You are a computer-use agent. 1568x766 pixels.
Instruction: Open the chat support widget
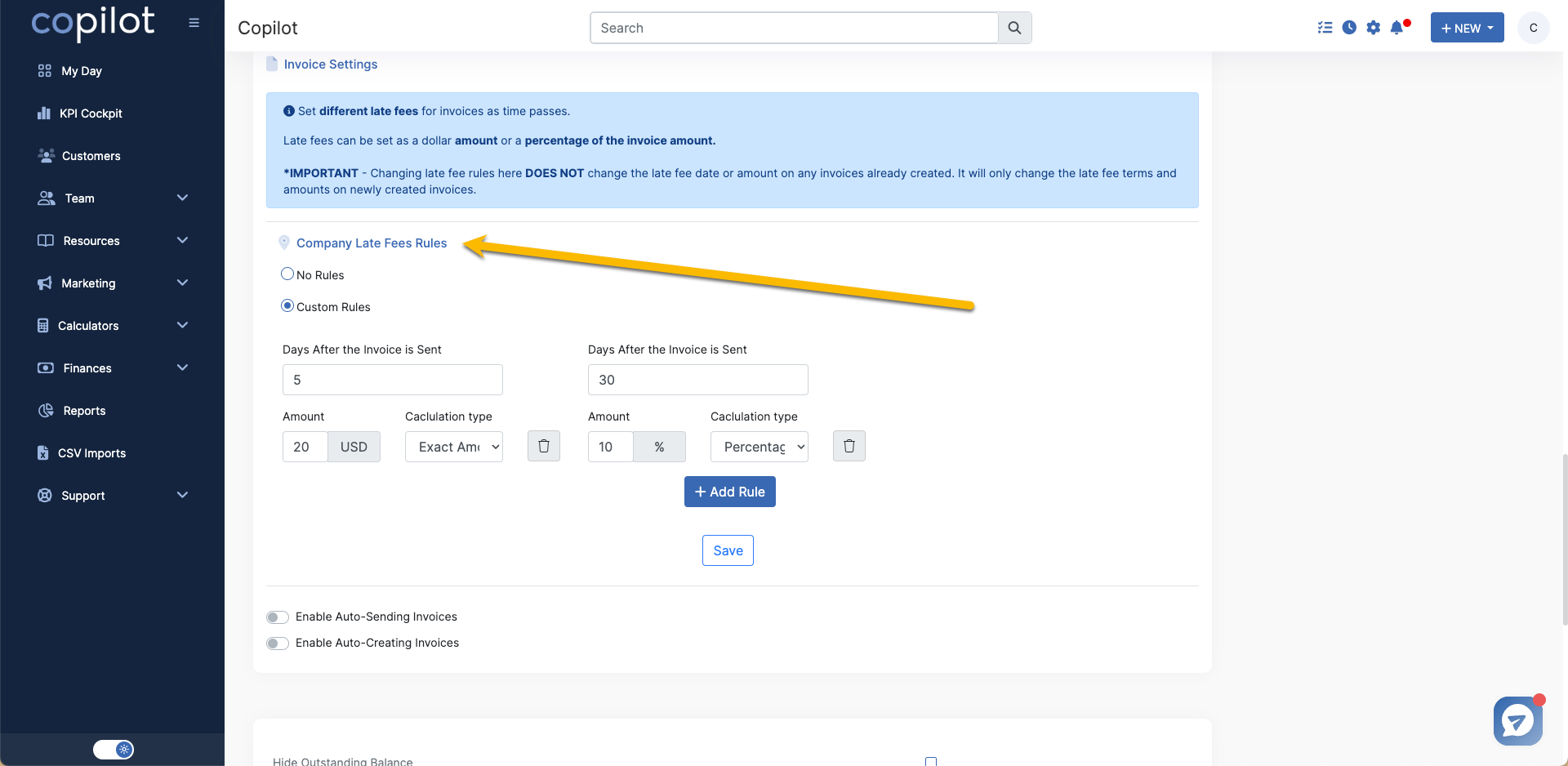point(1517,720)
